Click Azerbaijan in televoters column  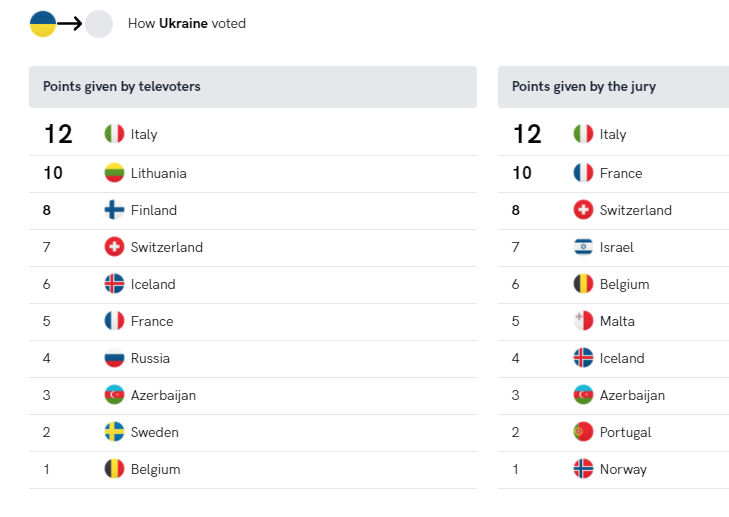pyautogui.click(x=163, y=396)
